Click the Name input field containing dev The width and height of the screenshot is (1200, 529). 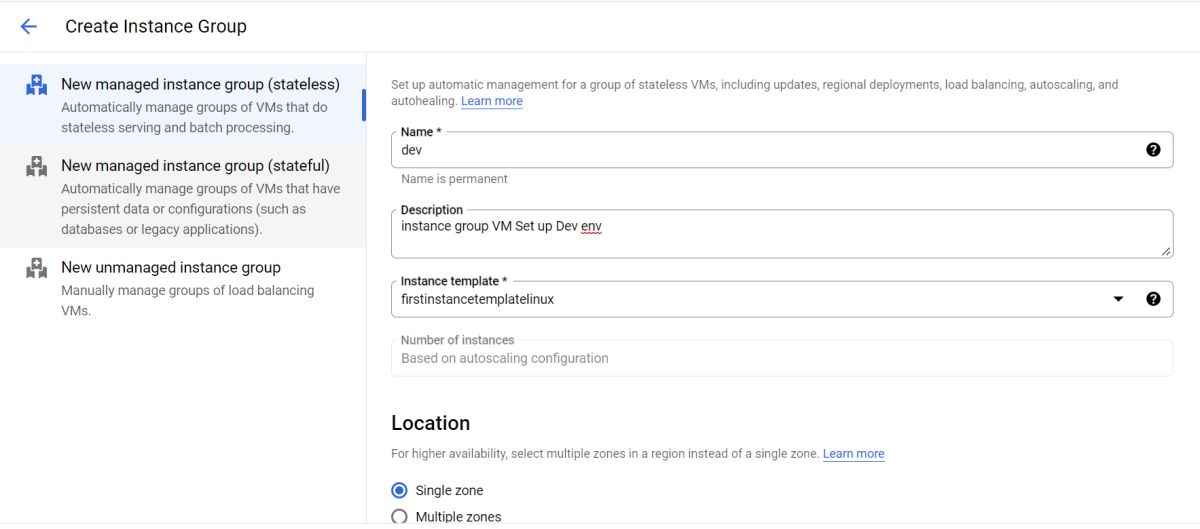pyautogui.click(x=760, y=150)
